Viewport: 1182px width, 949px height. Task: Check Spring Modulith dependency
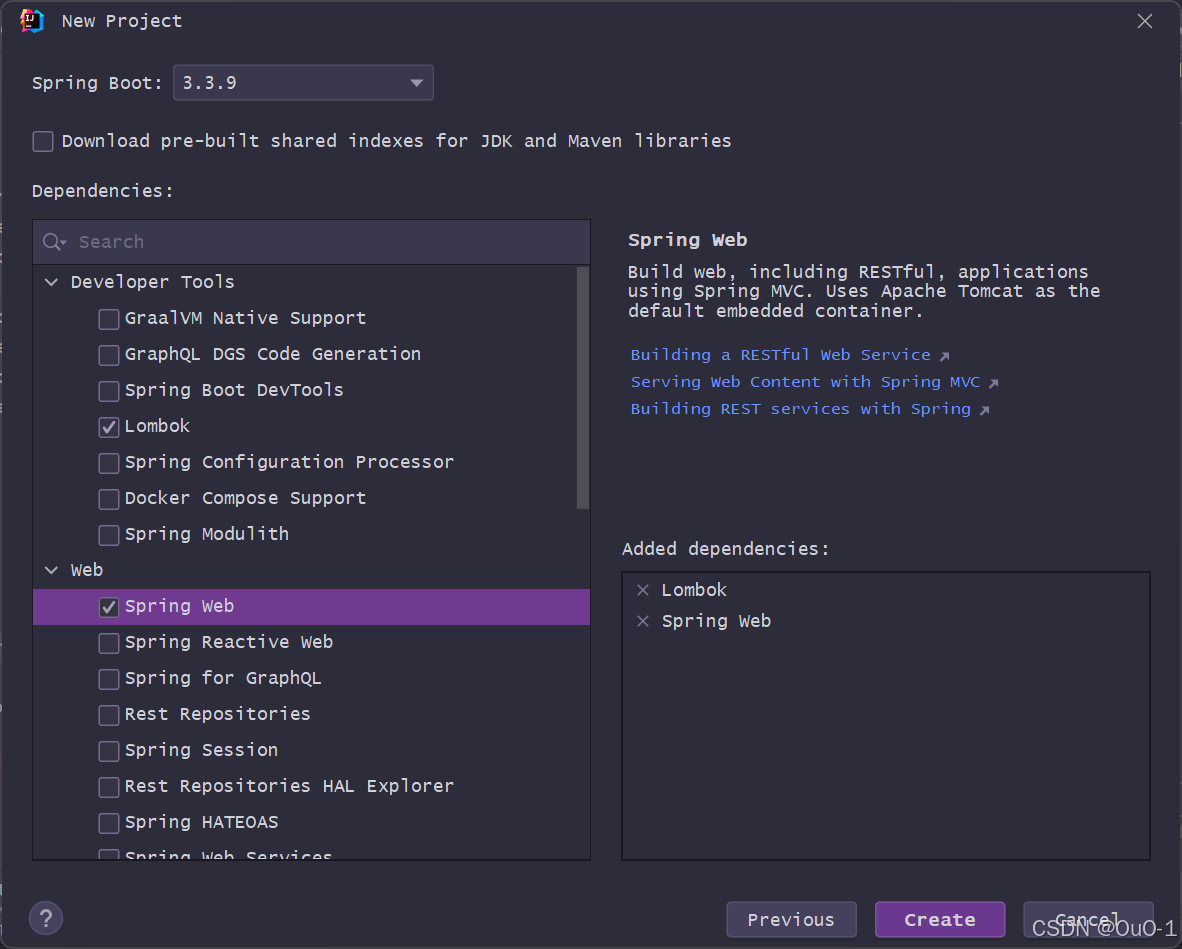point(109,535)
